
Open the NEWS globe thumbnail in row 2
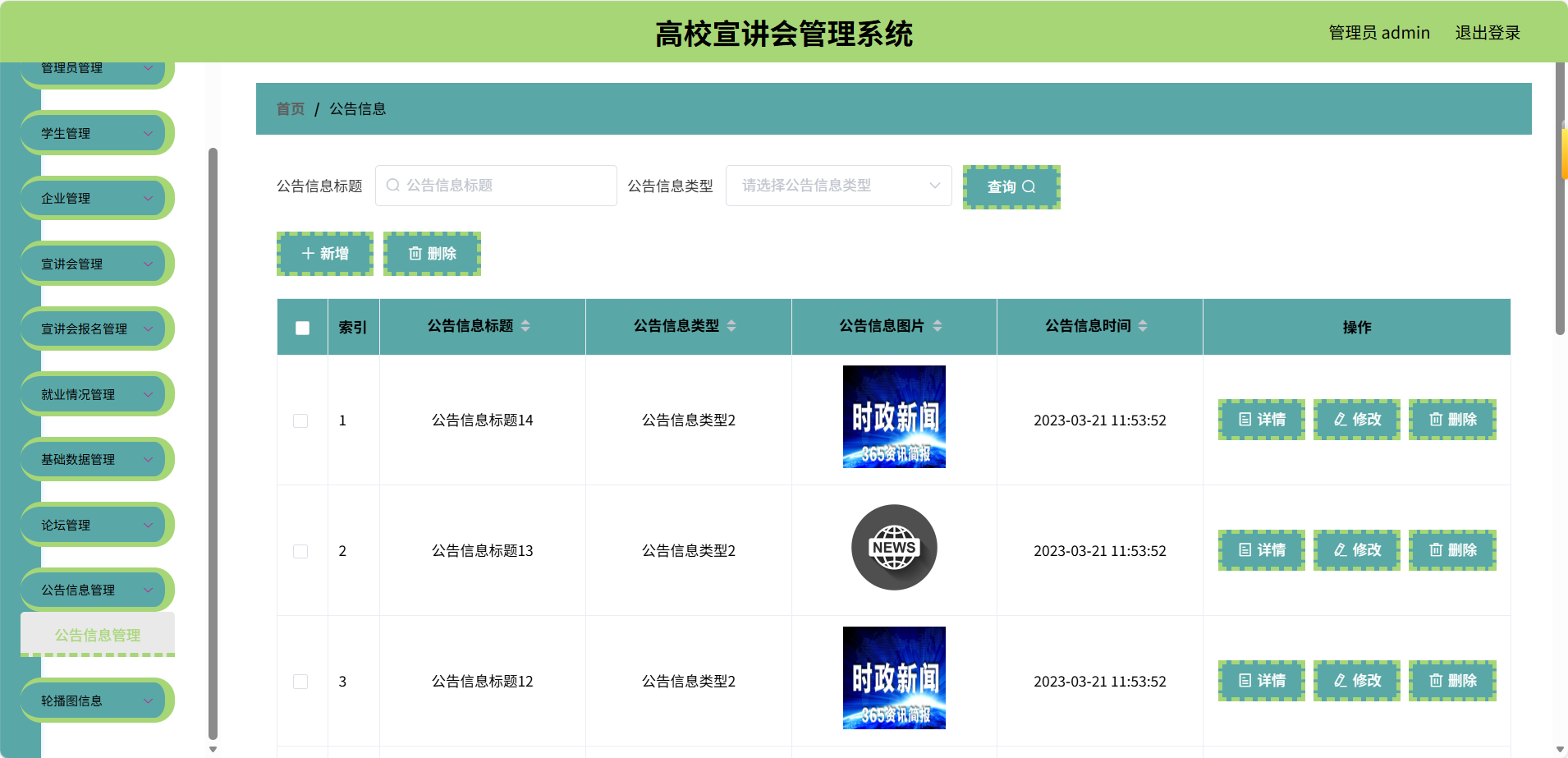894,548
